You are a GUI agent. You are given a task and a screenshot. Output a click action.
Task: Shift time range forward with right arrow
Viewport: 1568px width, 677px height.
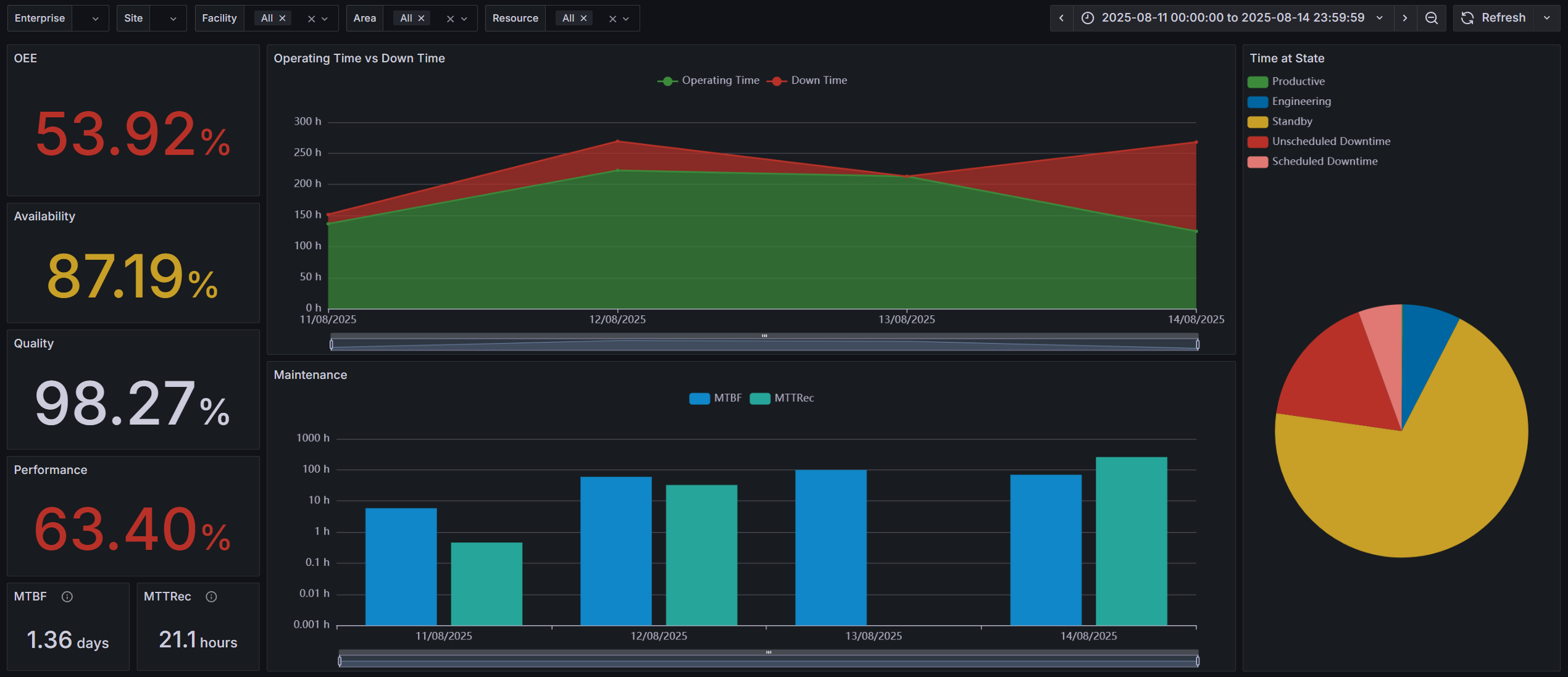tap(1404, 18)
